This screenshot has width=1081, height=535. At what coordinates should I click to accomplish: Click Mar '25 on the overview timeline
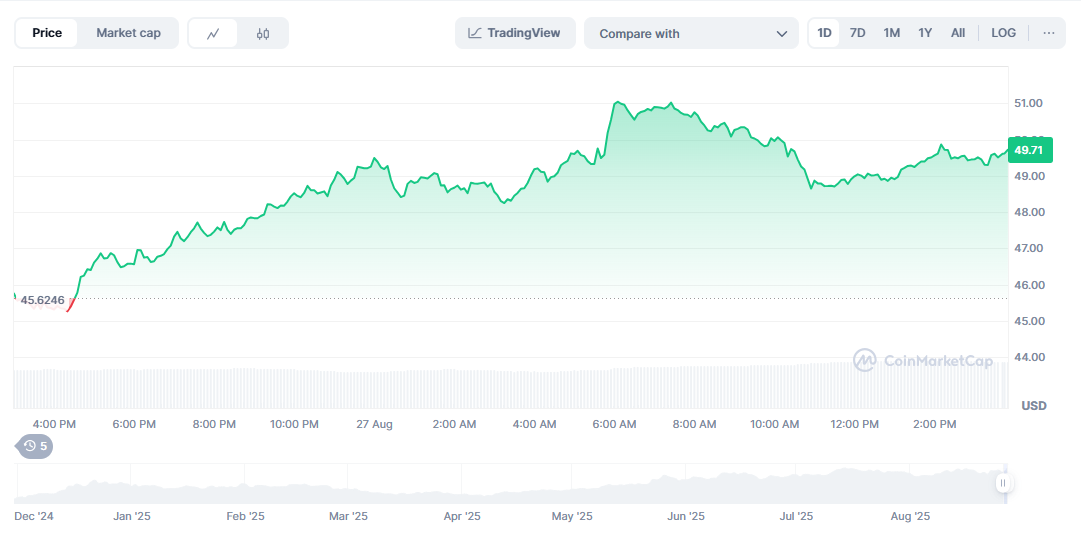coord(348,516)
